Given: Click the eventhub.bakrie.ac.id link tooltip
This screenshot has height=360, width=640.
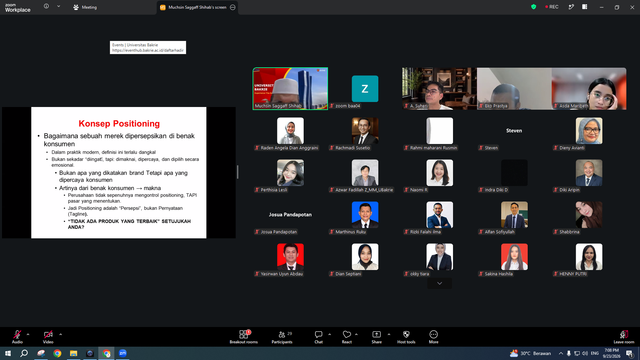Looking at the screenshot, I should 148,47.
